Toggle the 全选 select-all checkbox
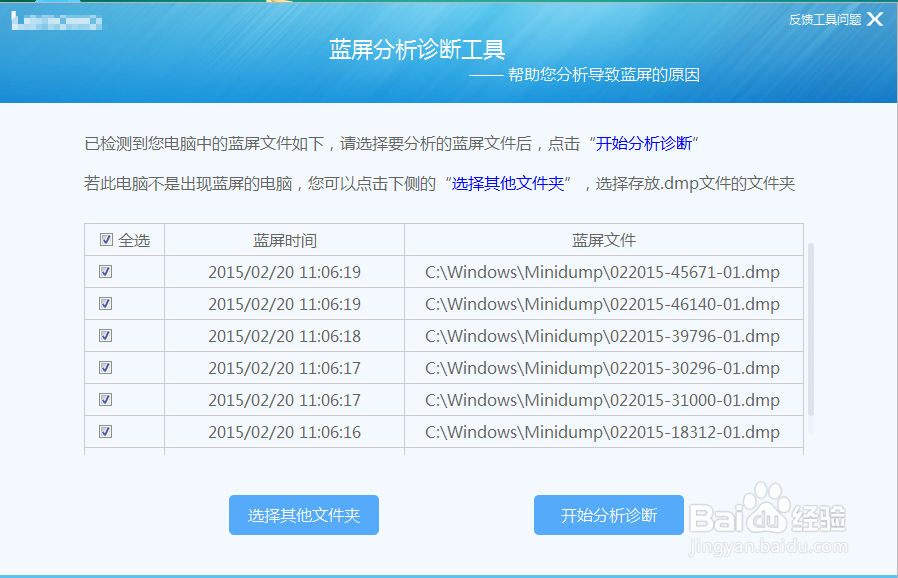 [x=105, y=239]
